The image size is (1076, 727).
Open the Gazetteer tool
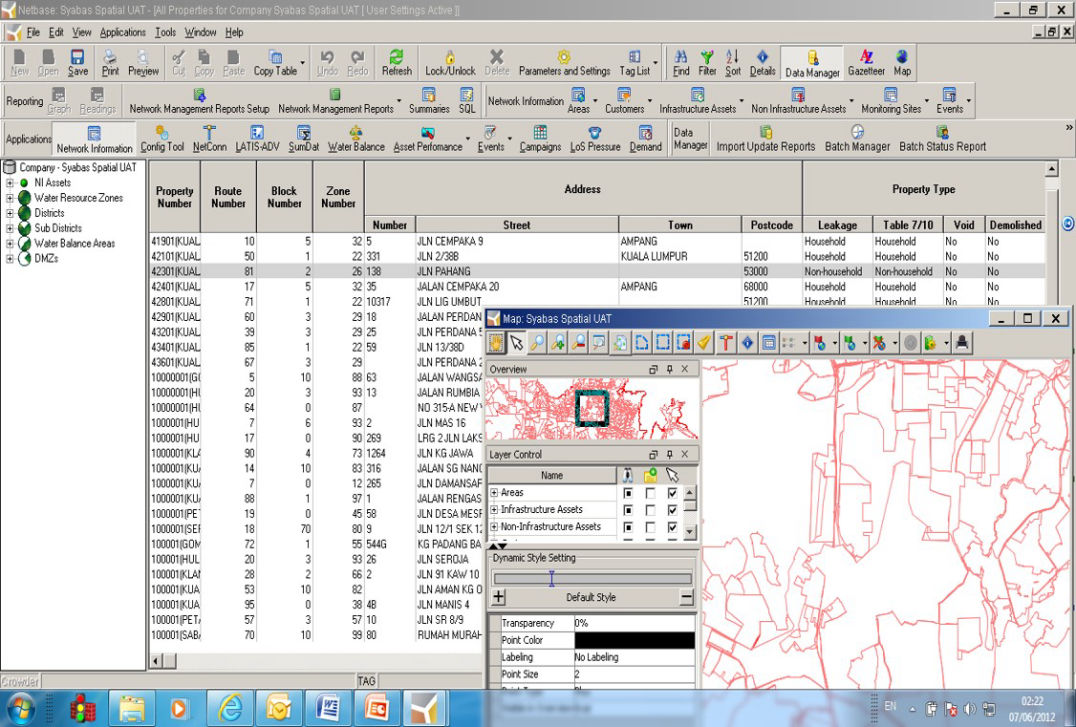[866, 62]
